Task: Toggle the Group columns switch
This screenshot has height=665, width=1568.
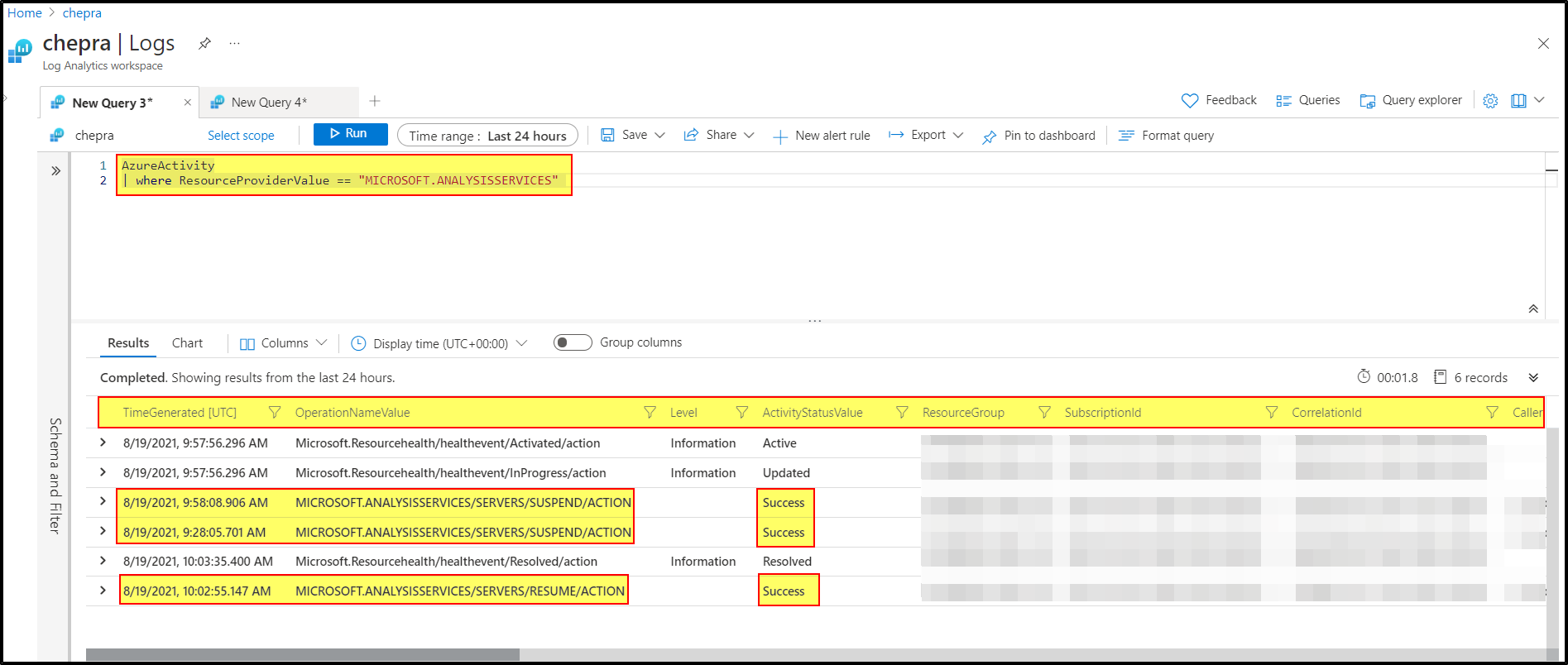Action: (573, 342)
